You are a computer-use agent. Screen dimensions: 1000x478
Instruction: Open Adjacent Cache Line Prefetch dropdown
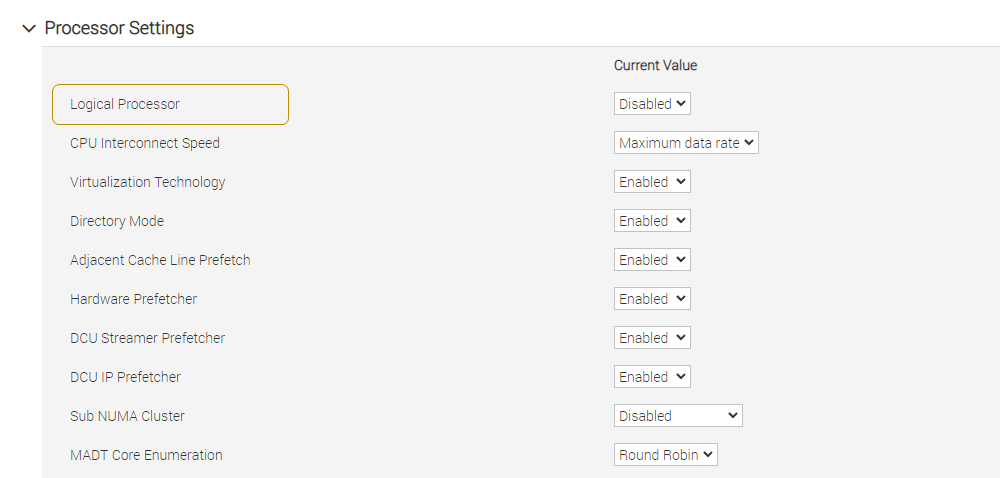pyautogui.click(x=652, y=260)
